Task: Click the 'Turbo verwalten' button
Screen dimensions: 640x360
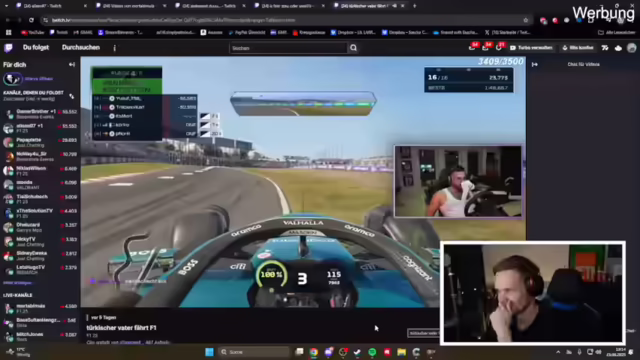Action: (x=531, y=48)
